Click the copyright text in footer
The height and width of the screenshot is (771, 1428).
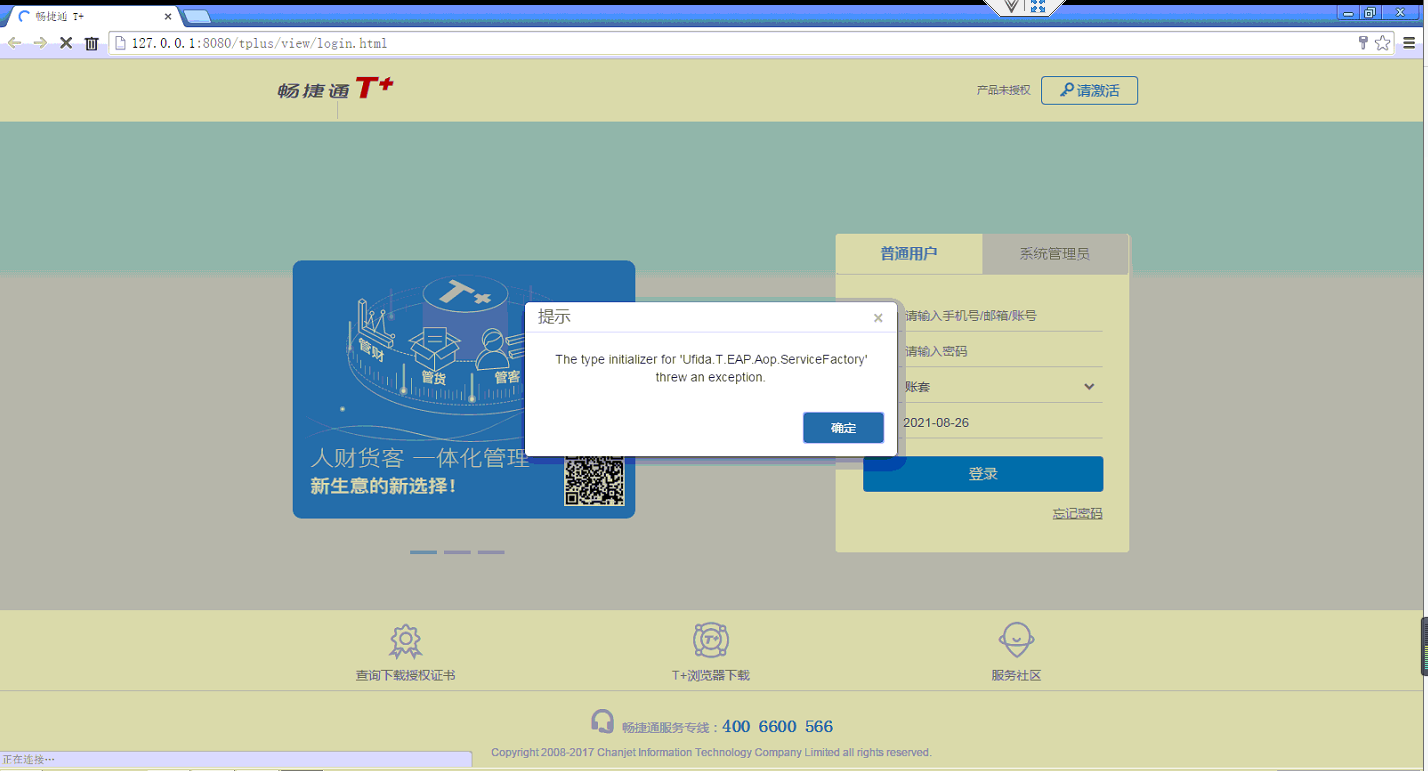(x=711, y=752)
